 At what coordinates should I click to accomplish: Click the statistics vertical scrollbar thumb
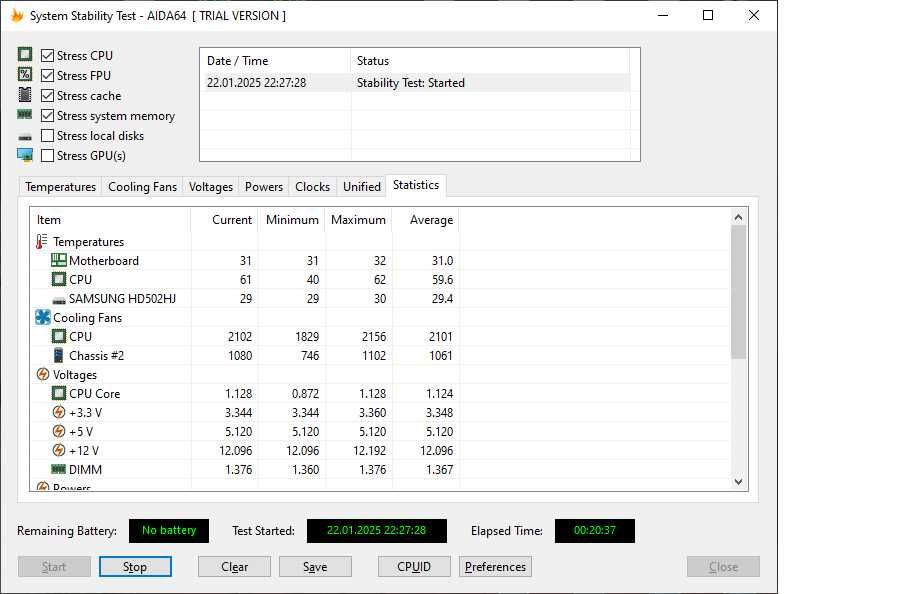738,292
